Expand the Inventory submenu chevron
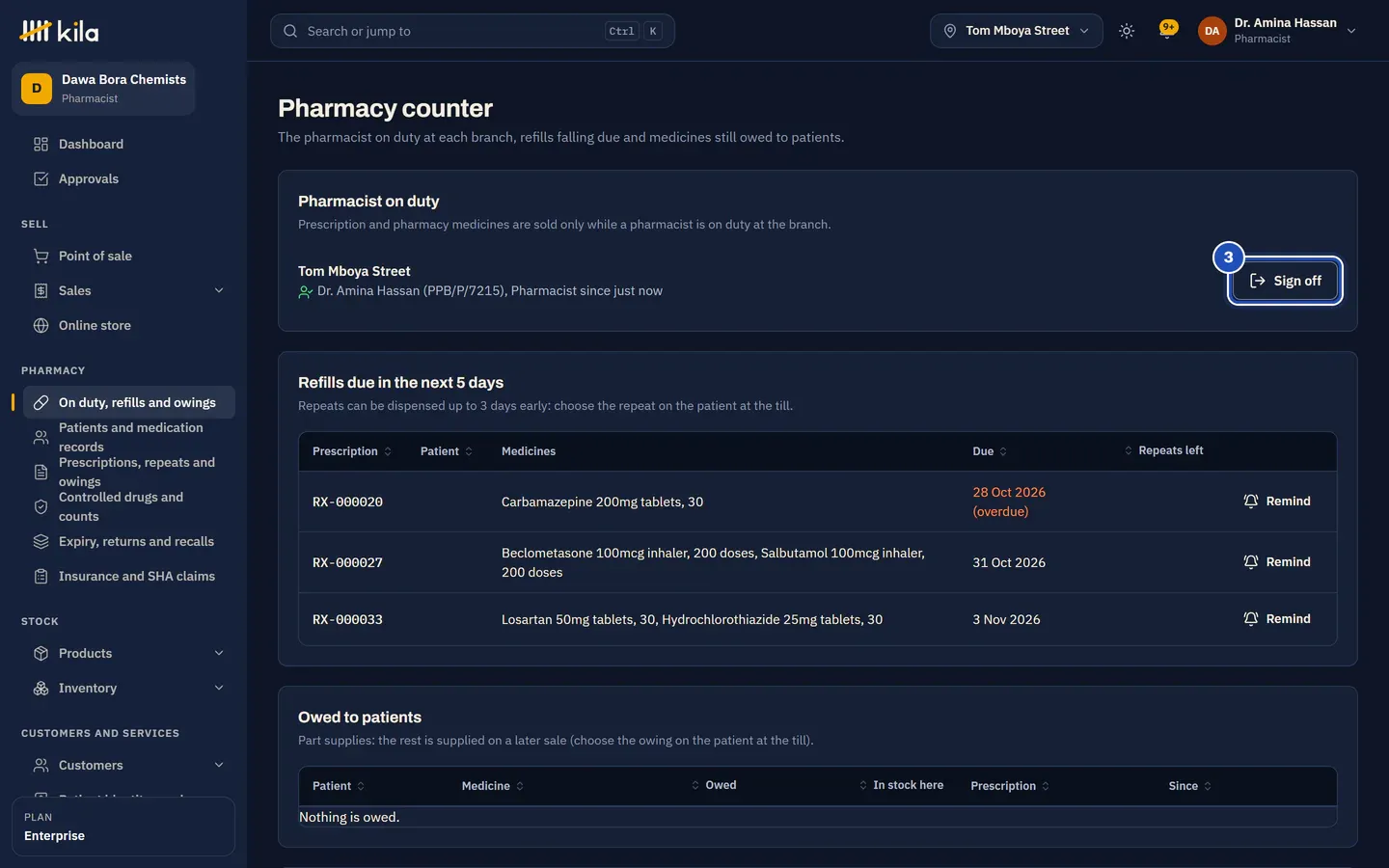Screen dimensions: 1389x868 click(219, 688)
